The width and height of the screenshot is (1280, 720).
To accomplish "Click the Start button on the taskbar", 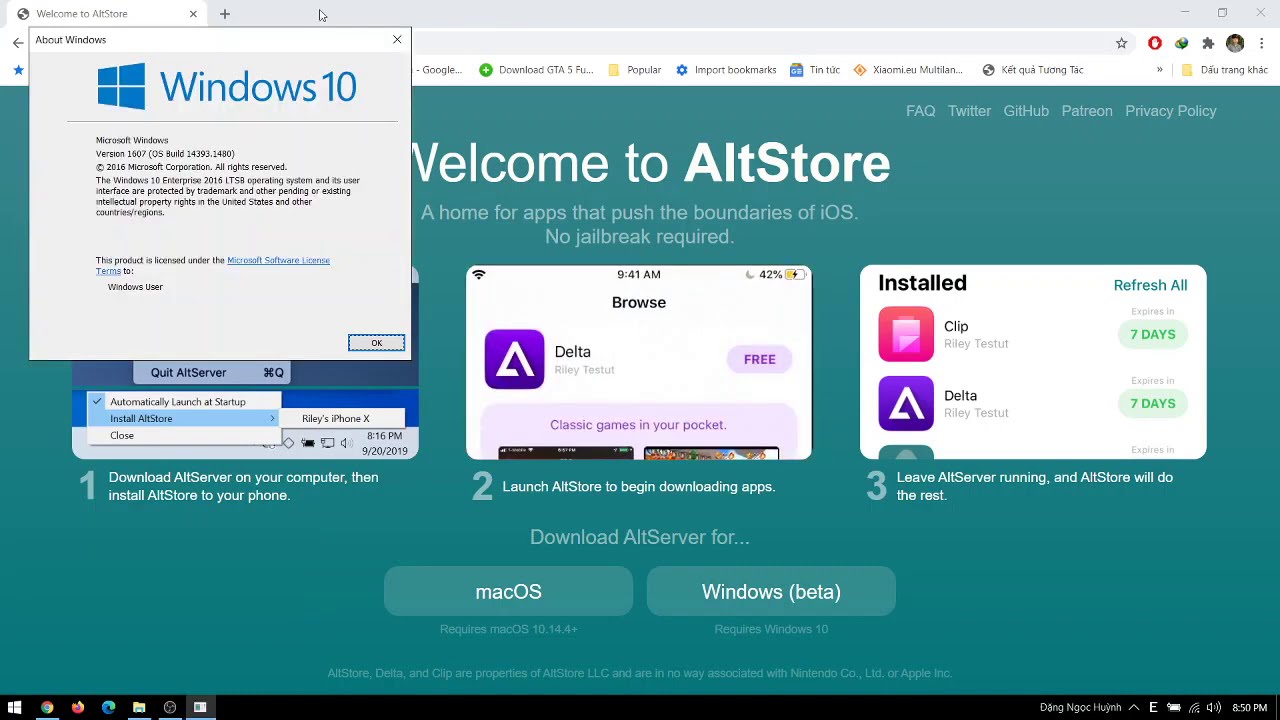I will tap(15, 707).
